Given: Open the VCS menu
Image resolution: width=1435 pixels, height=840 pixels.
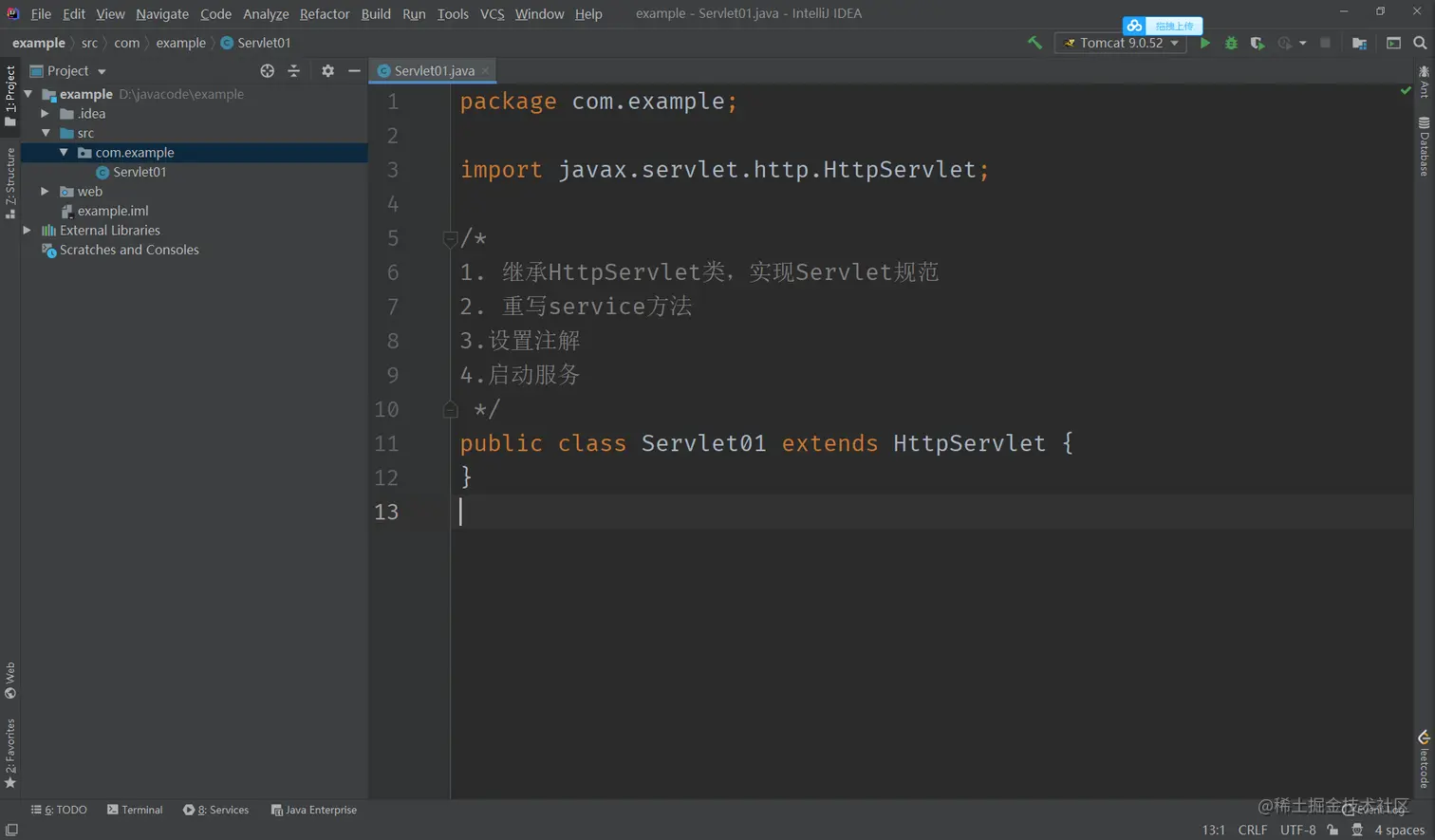Looking at the screenshot, I should (x=492, y=14).
